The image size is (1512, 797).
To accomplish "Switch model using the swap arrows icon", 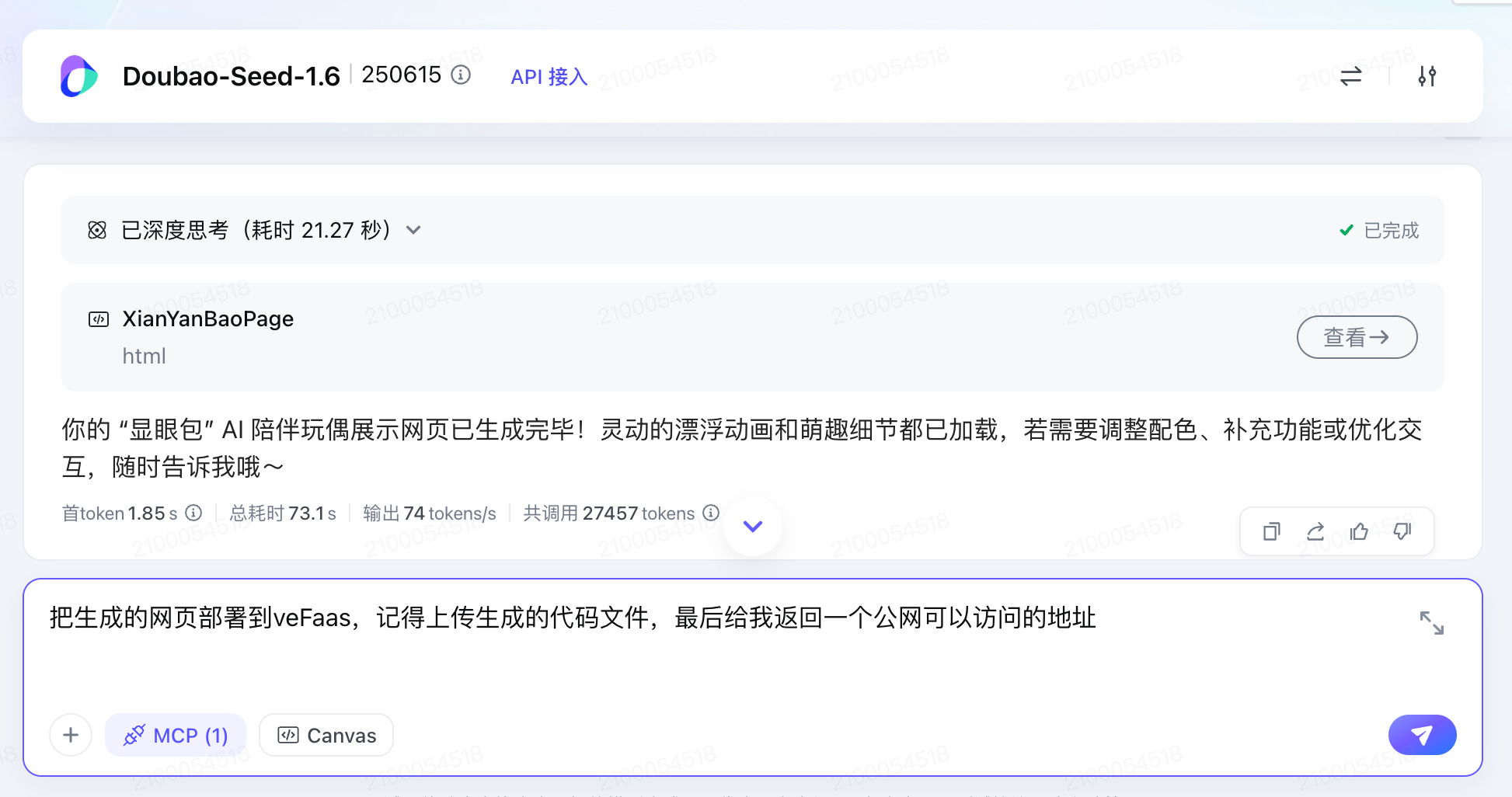I will pyautogui.click(x=1351, y=76).
